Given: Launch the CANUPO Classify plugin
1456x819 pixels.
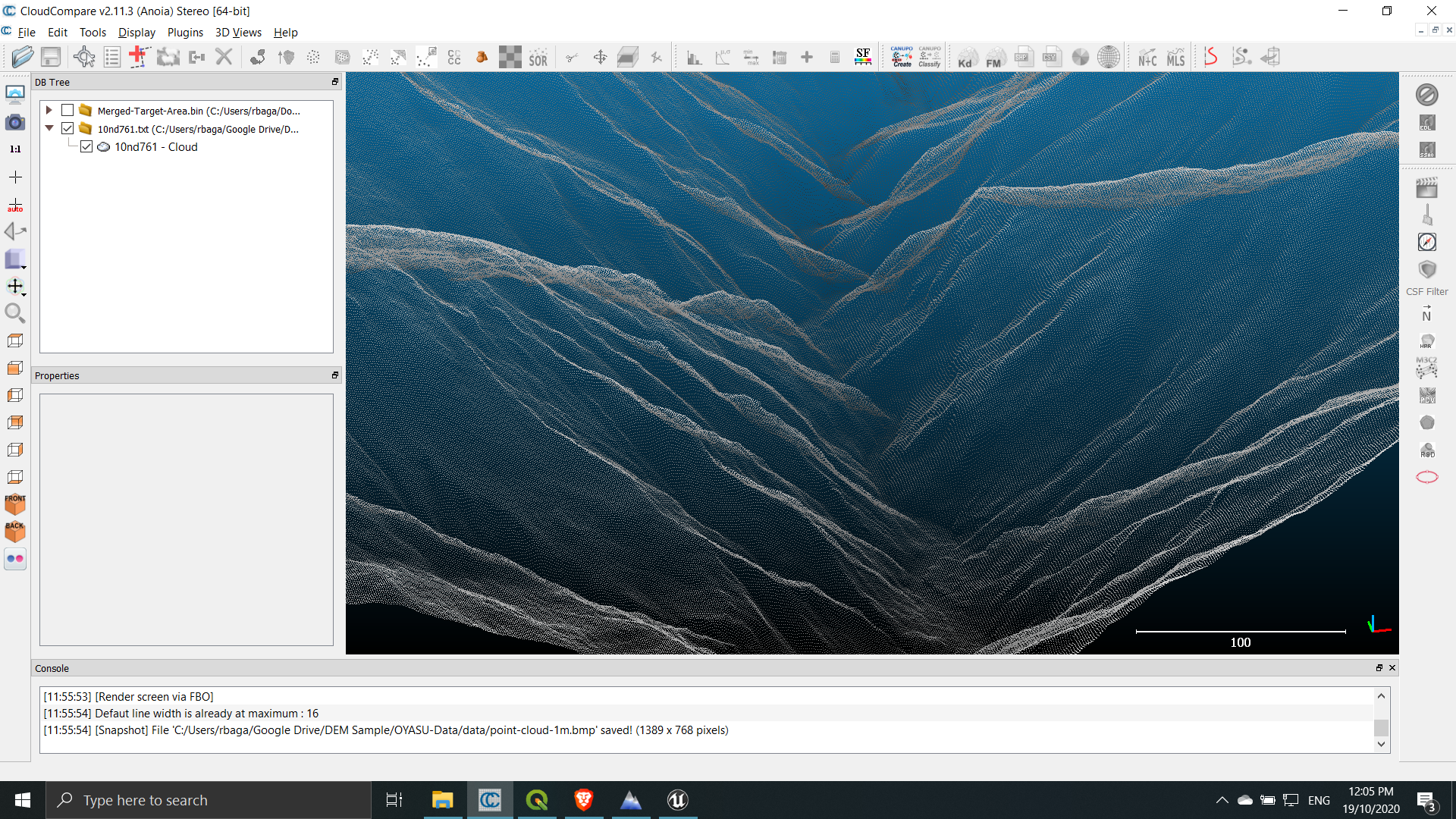Looking at the screenshot, I should (x=930, y=56).
